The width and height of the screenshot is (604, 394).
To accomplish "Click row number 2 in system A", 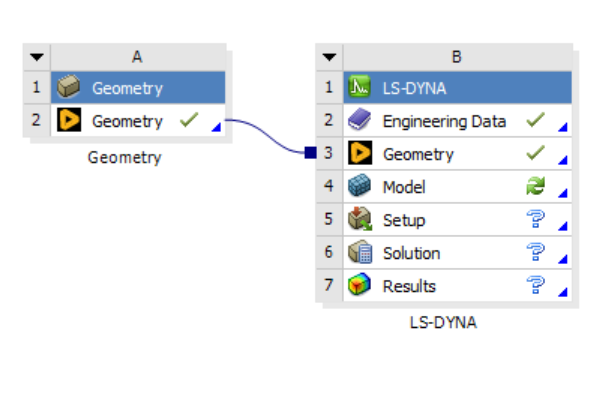I will coord(37,121).
